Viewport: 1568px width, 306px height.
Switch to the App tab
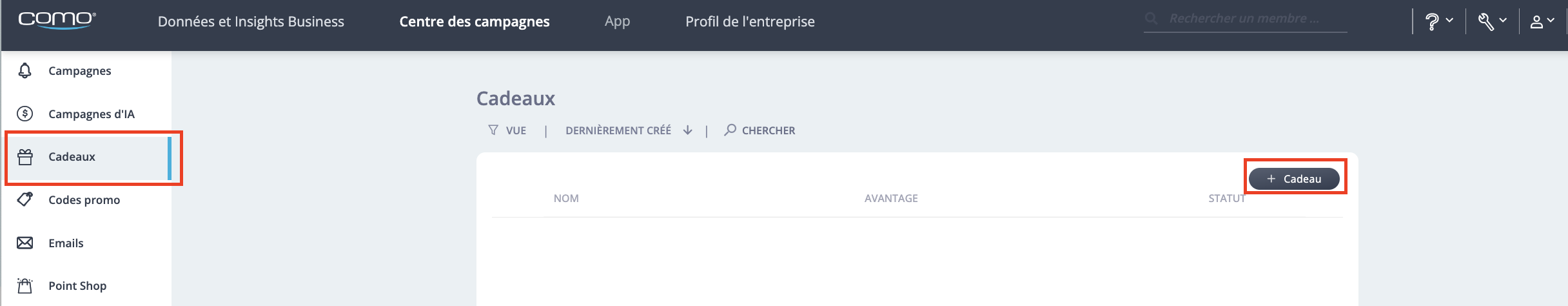617,21
